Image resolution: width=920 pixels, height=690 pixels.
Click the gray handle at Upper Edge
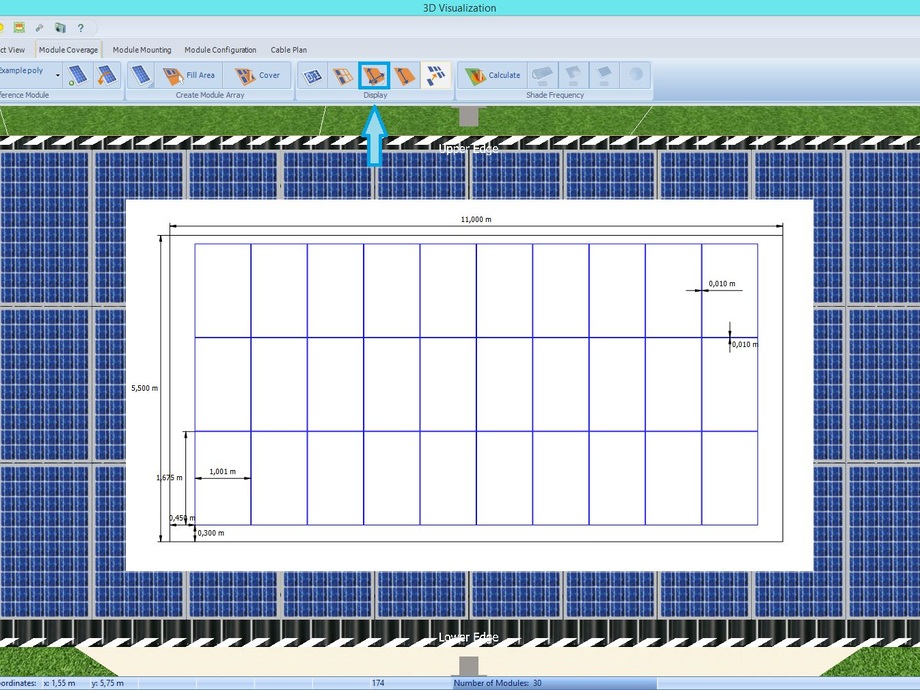[468, 116]
